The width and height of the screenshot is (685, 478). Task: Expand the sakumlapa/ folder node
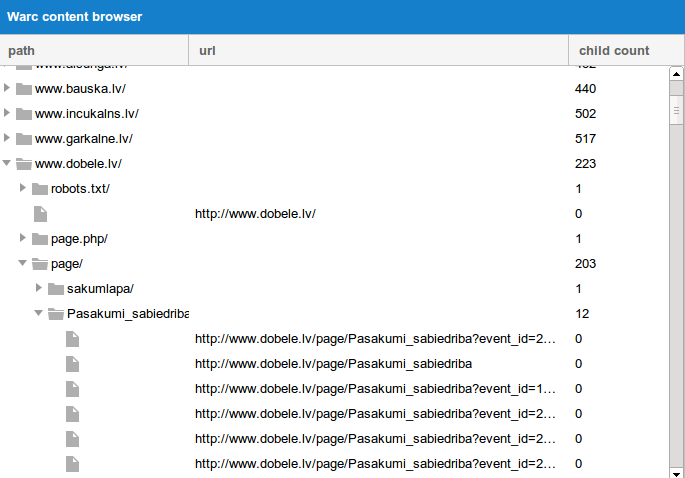click(x=38, y=287)
